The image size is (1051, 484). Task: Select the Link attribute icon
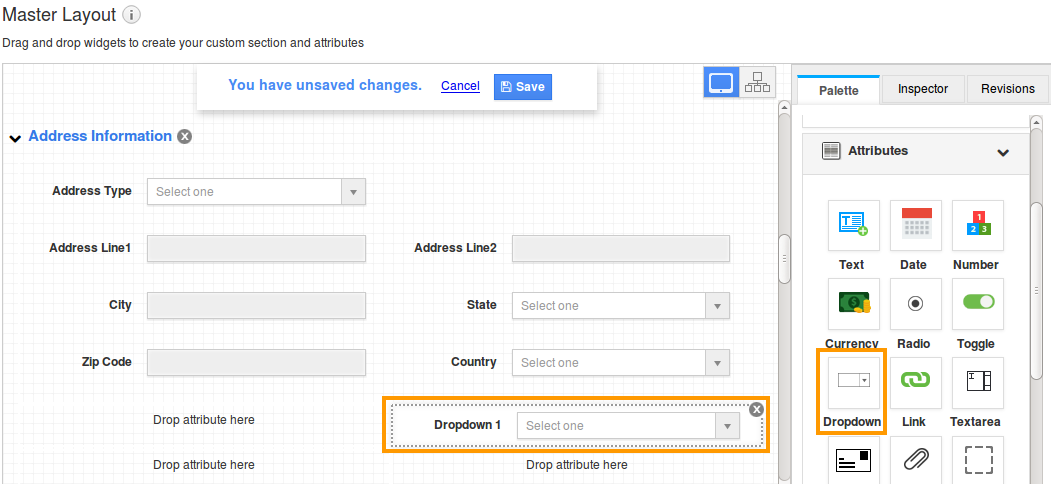click(916, 381)
